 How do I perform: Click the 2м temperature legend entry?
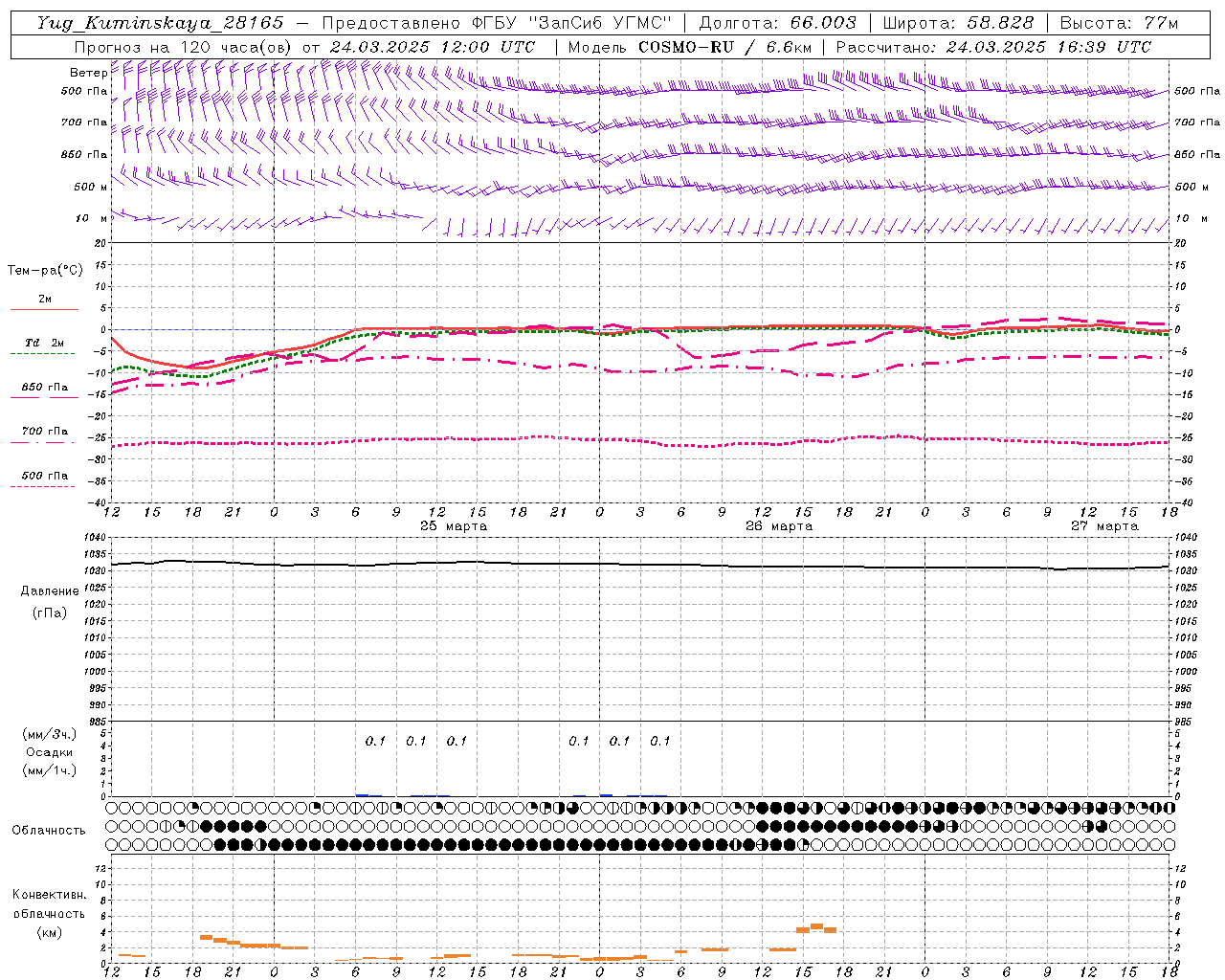(45, 300)
